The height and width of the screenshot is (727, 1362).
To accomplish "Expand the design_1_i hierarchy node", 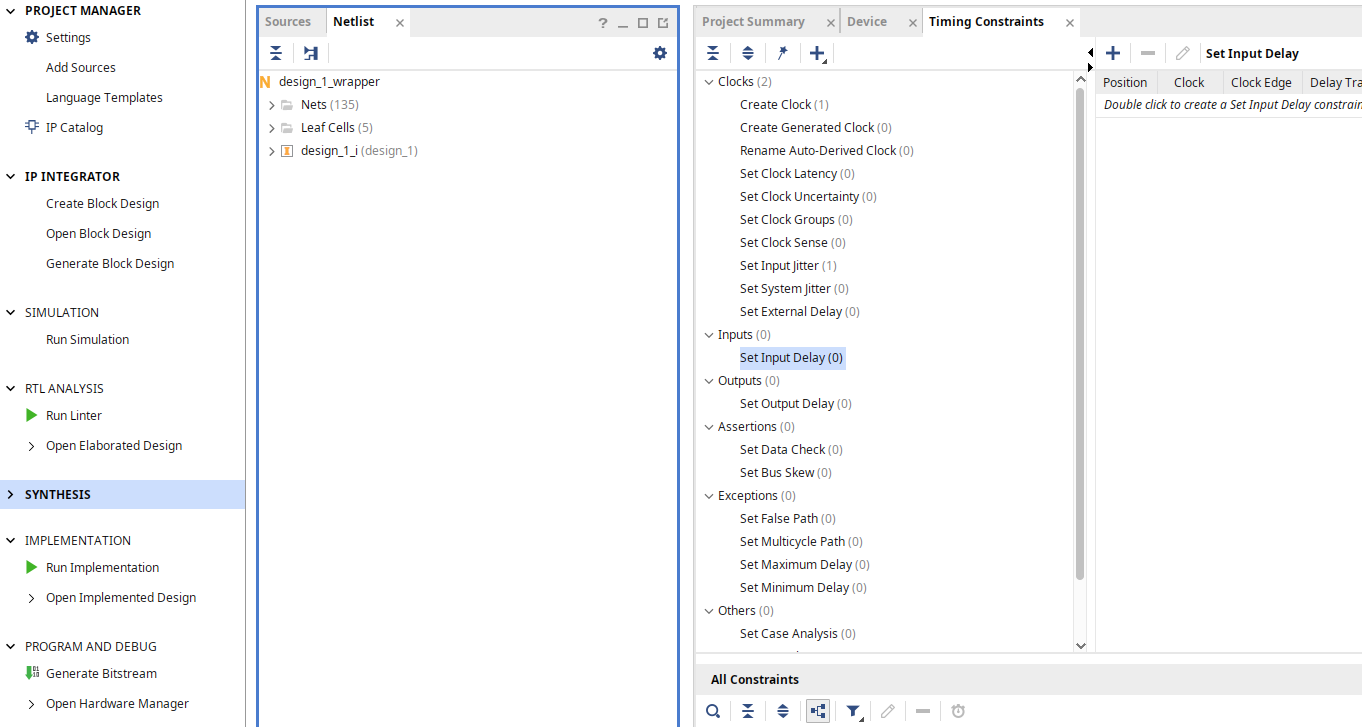I will coord(272,151).
